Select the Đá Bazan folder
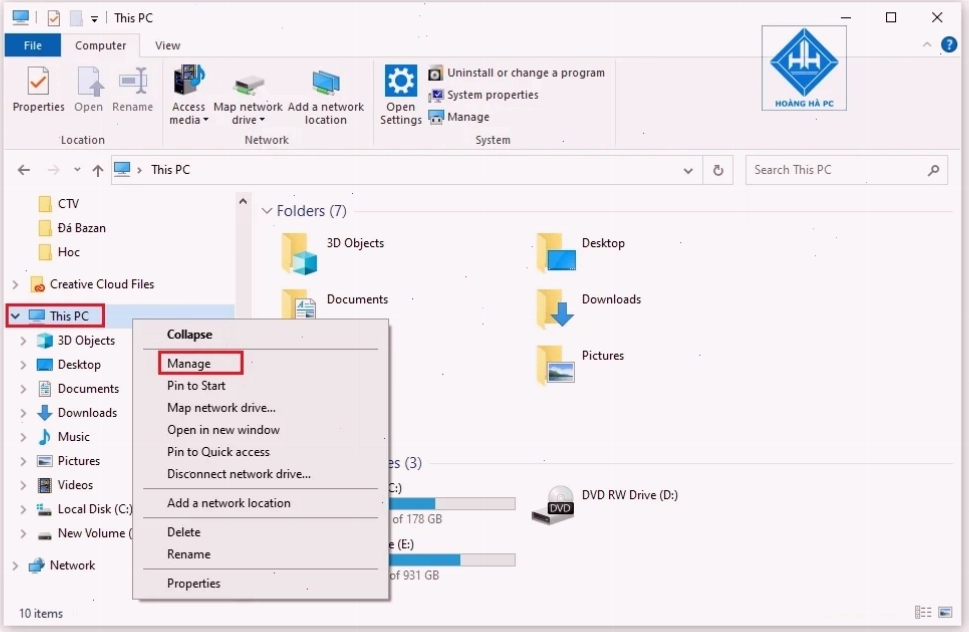This screenshot has height=632, width=969. click(72, 228)
